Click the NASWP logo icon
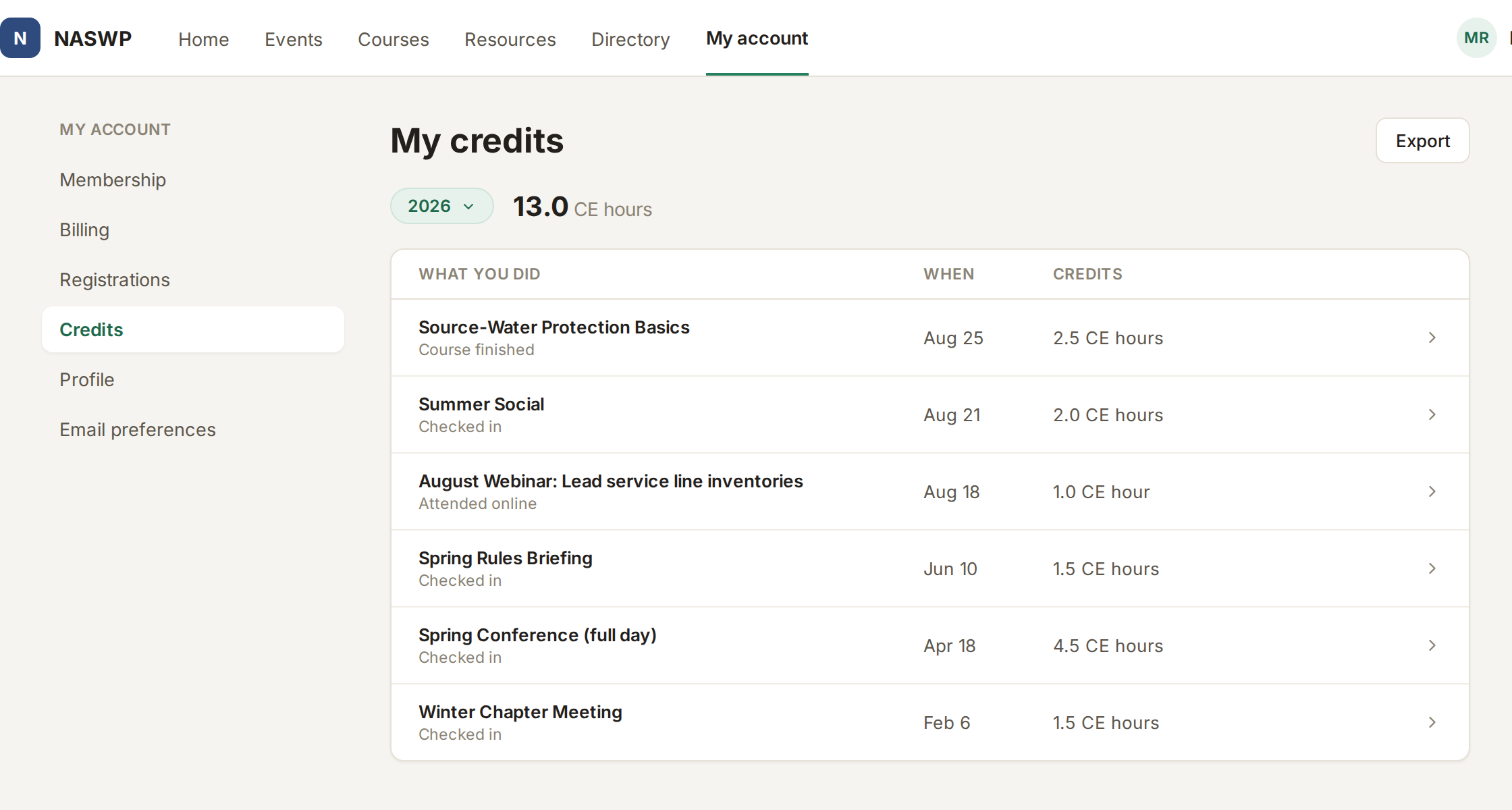This screenshot has height=810, width=1512. 20,38
